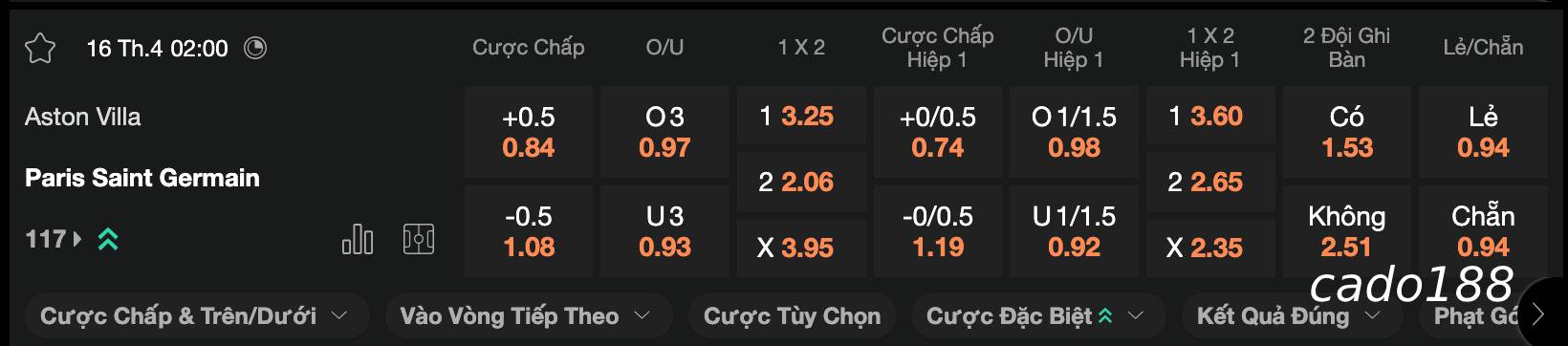The width and height of the screenshot is (1568, 346).
Task: Mark match as favorite with star icon
Action: pos(39,49)
